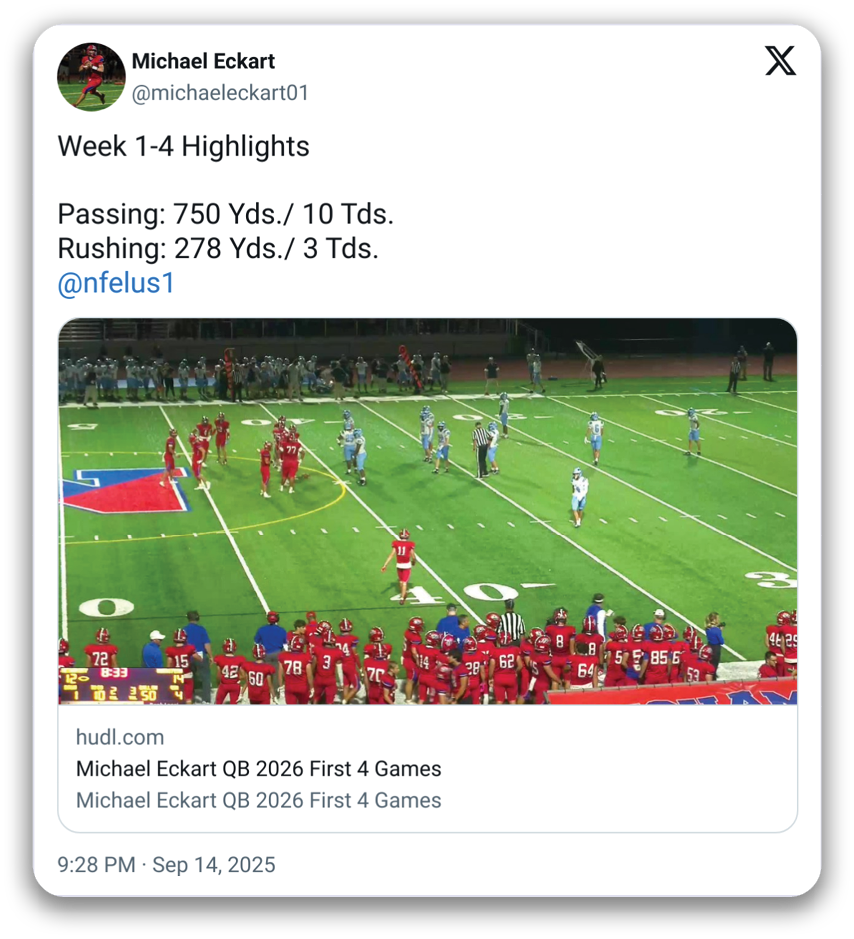Click the gray link card description line
The image size is (854, 939).
(x=259, y=800)
